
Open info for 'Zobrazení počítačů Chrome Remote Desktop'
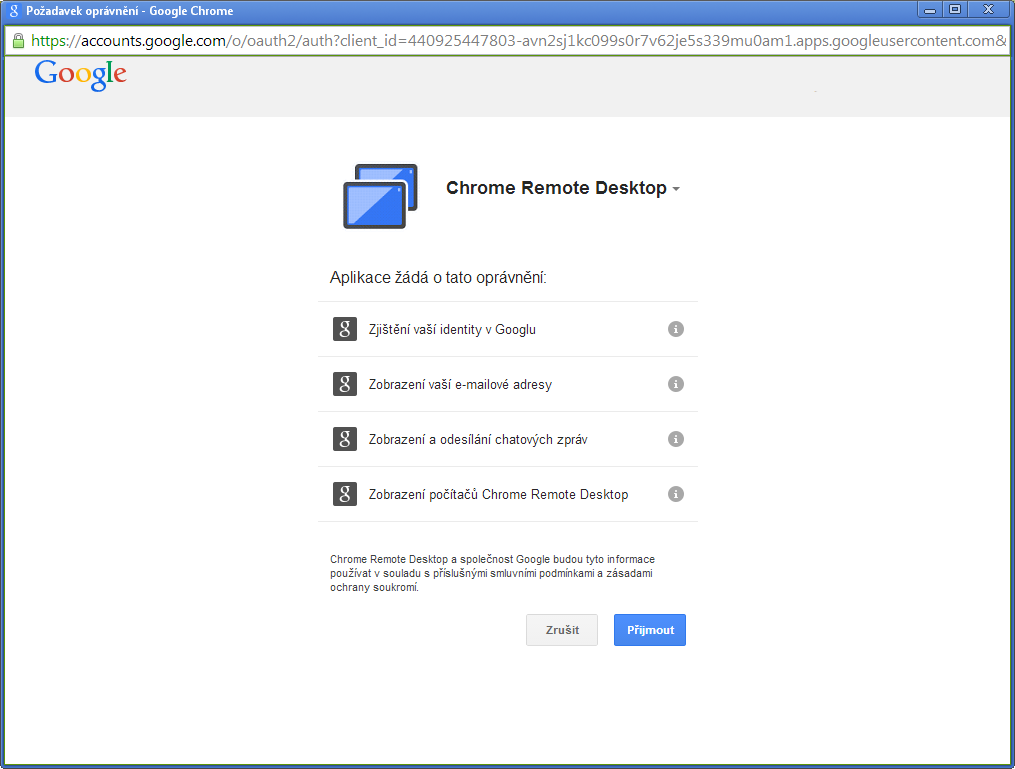[x=676, y=494]
